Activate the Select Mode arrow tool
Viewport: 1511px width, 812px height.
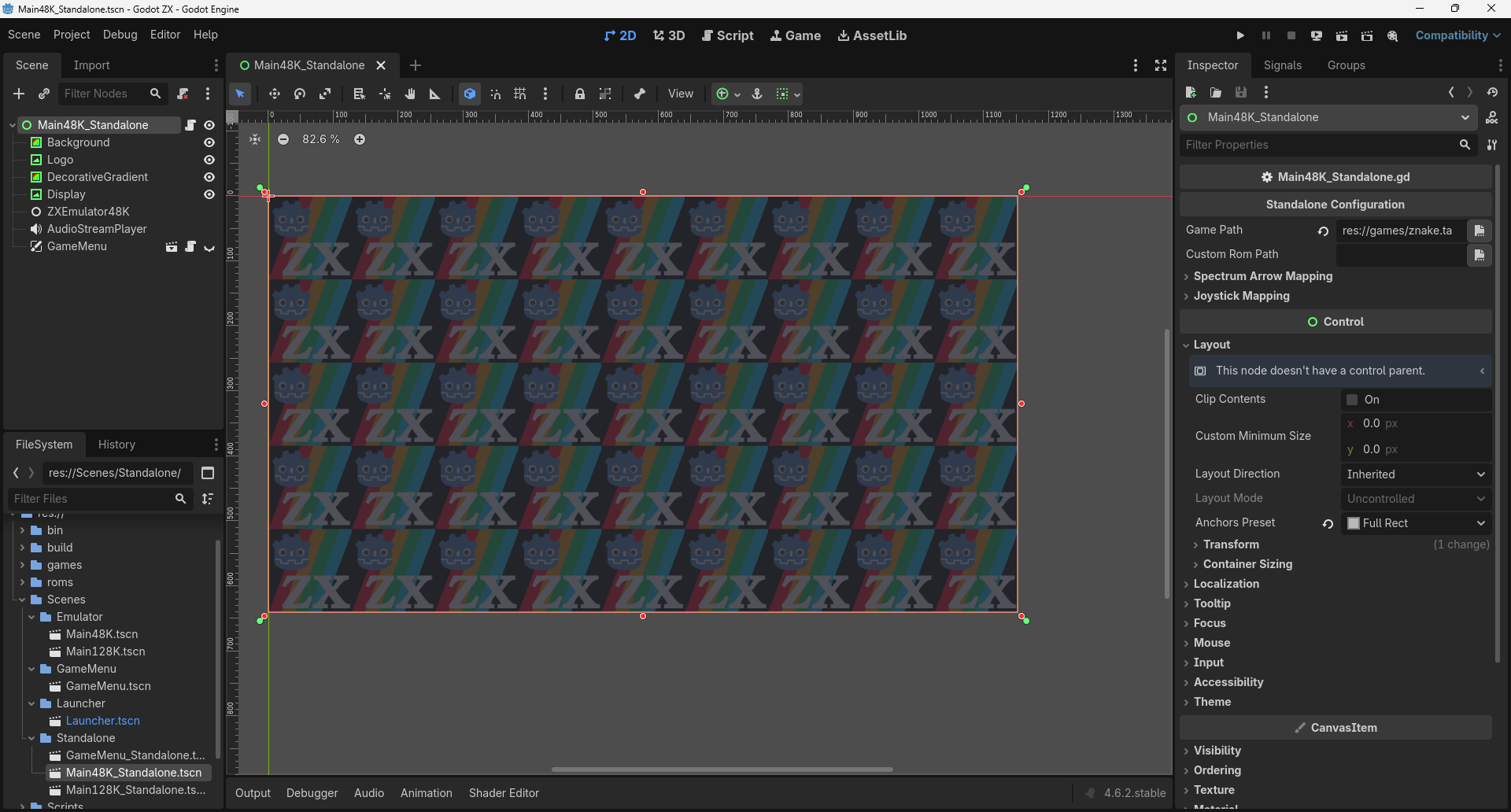(x=240, y=94)
